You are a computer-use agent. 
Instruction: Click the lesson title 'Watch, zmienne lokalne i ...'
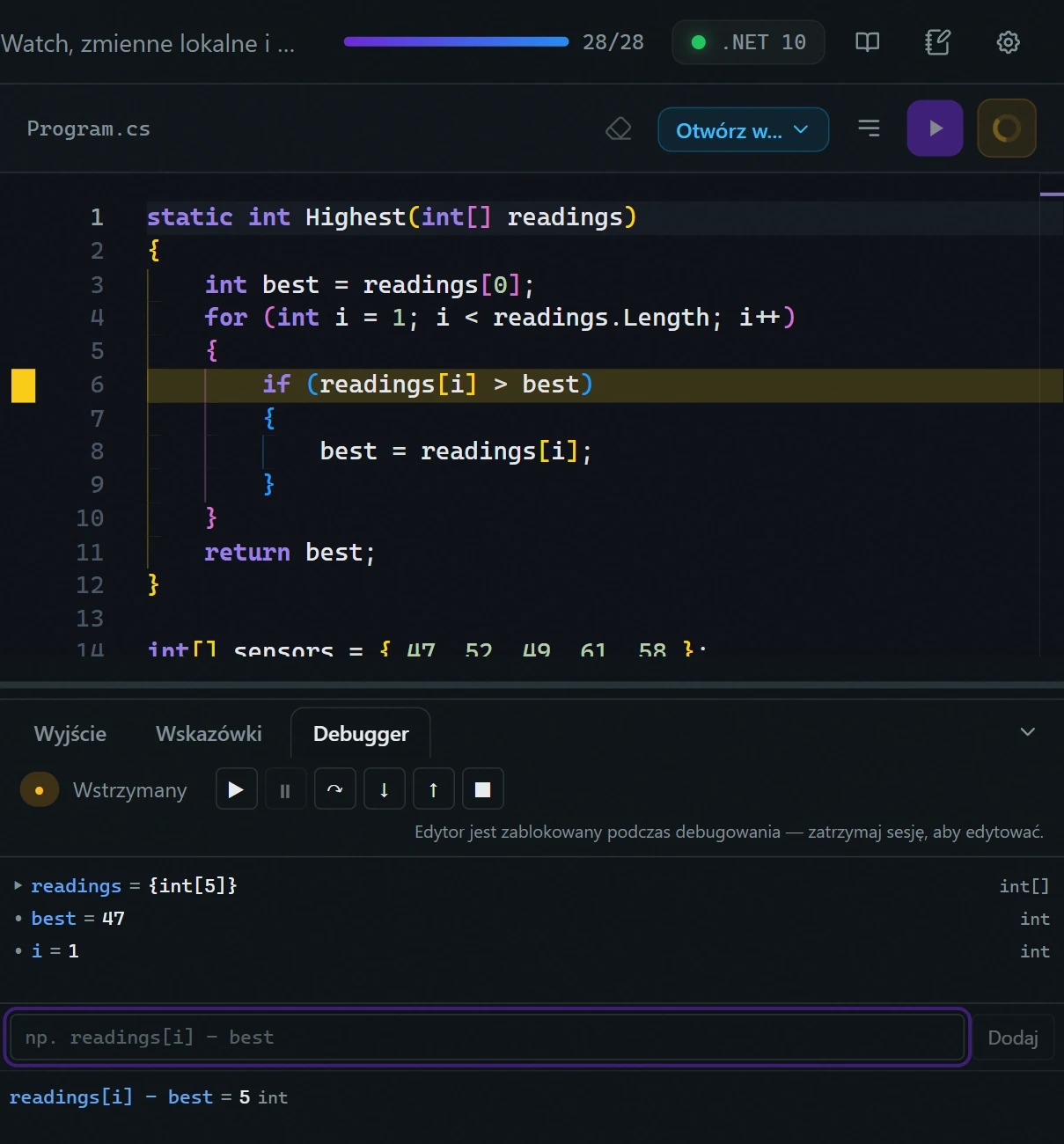[x=148, y=43]
